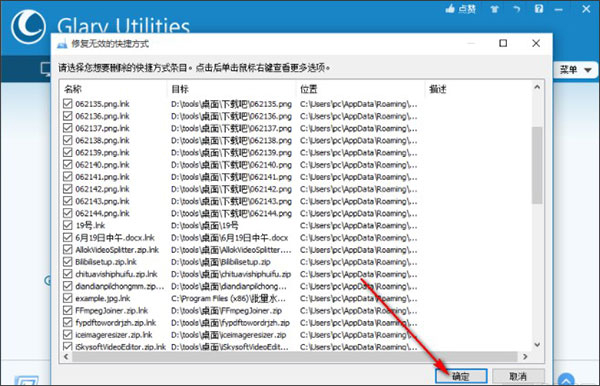This screenshot has height=386, width=600.
Task: Maximize the 修复无效的快捷方式 dialog
Action: (x=503, y=43)
